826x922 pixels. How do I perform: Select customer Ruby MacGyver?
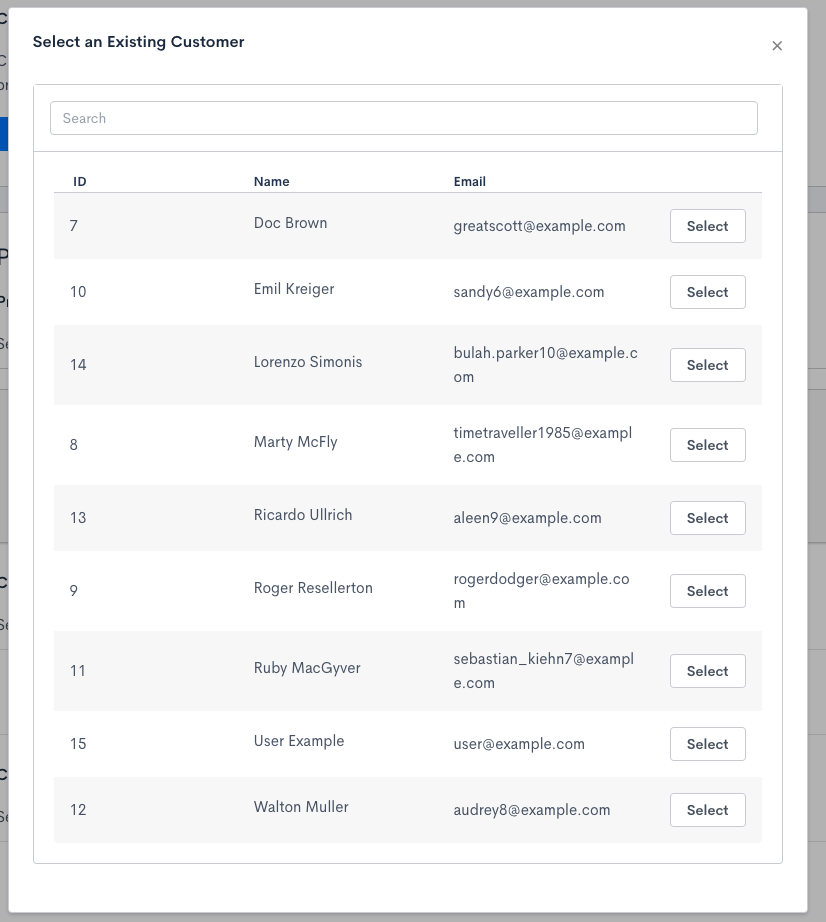click(x=707, y=671)
